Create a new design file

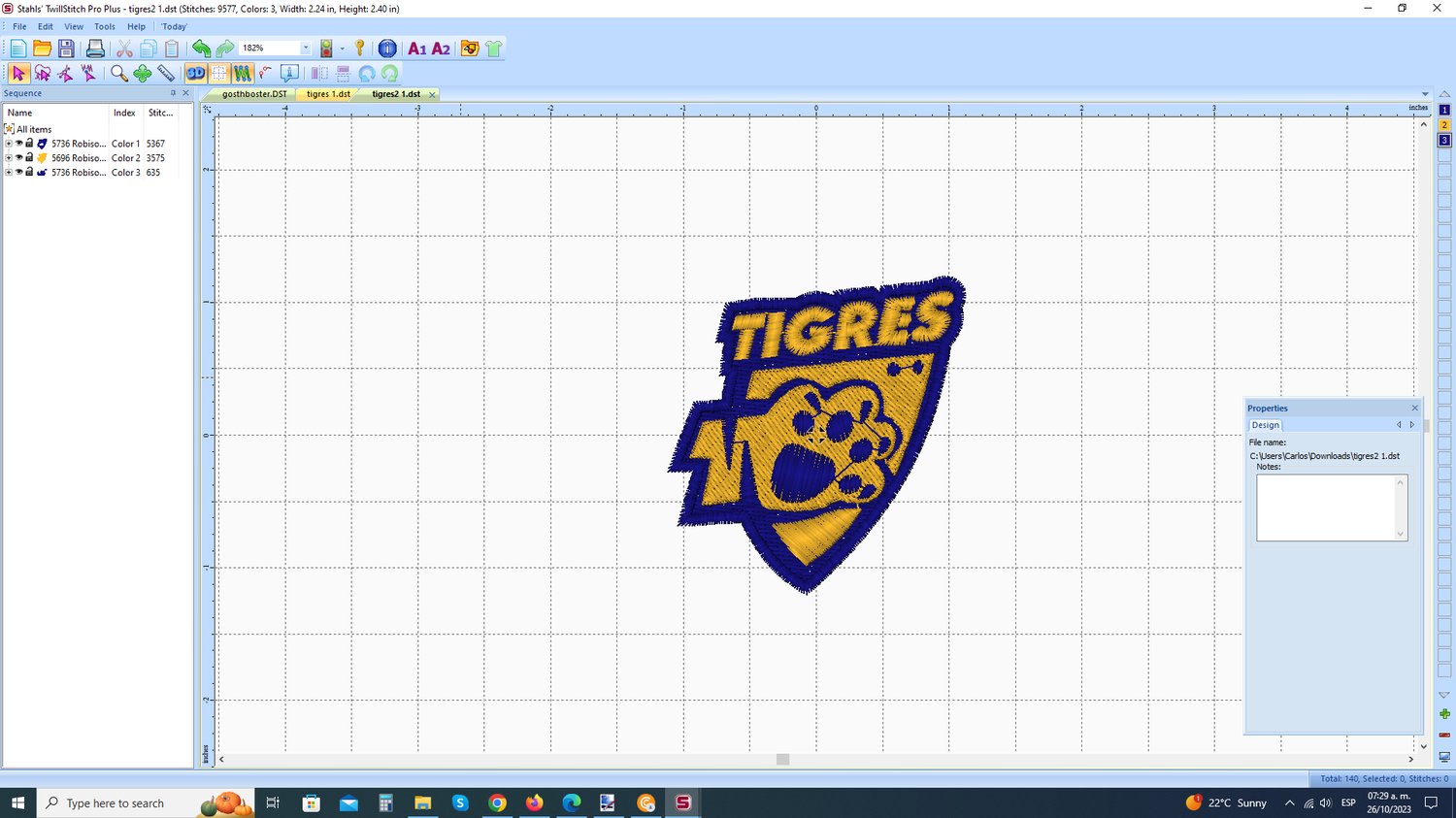18,49
